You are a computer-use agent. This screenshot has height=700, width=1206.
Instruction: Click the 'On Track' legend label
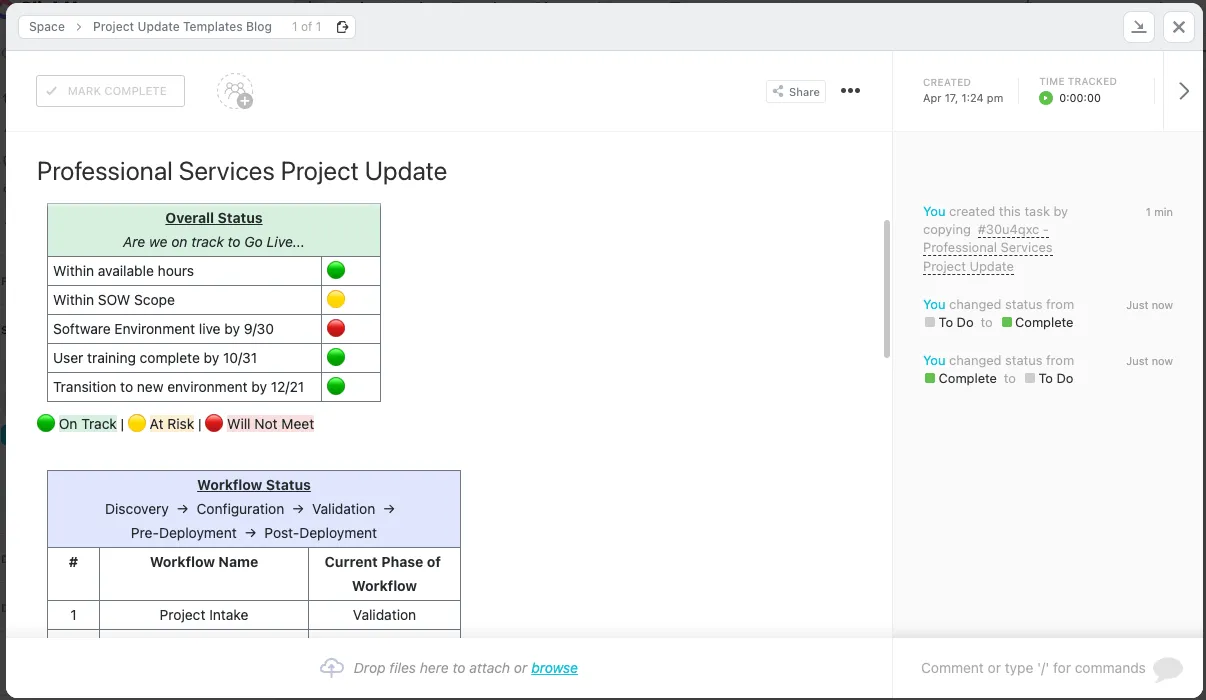pyautogui.click(x=88, y=424)
